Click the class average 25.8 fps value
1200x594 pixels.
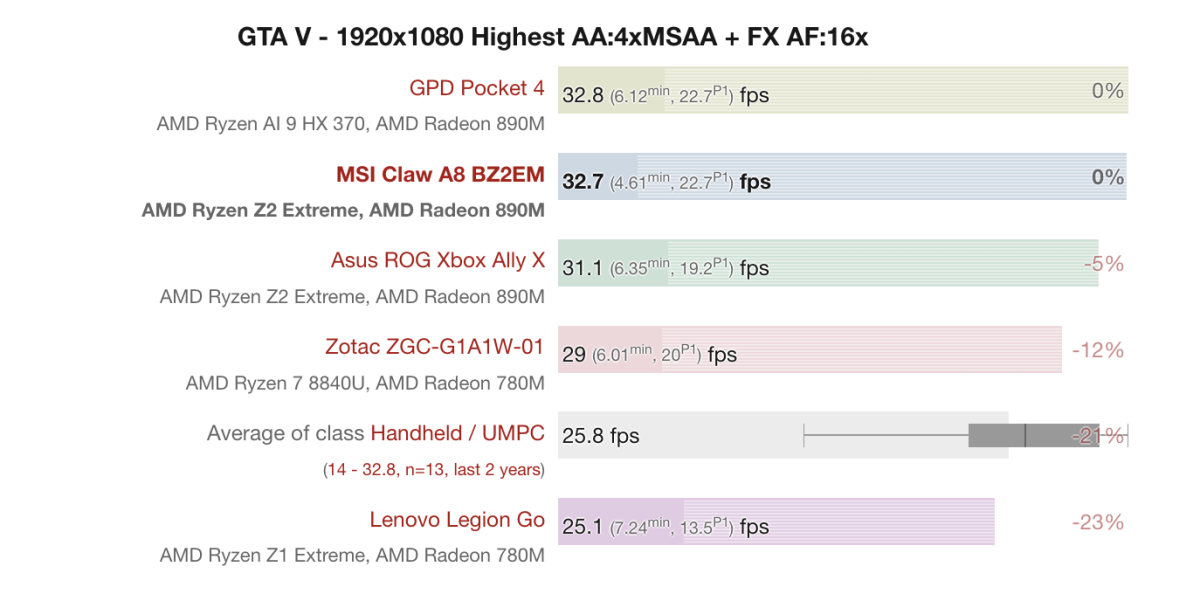click(x=601, y=436)
